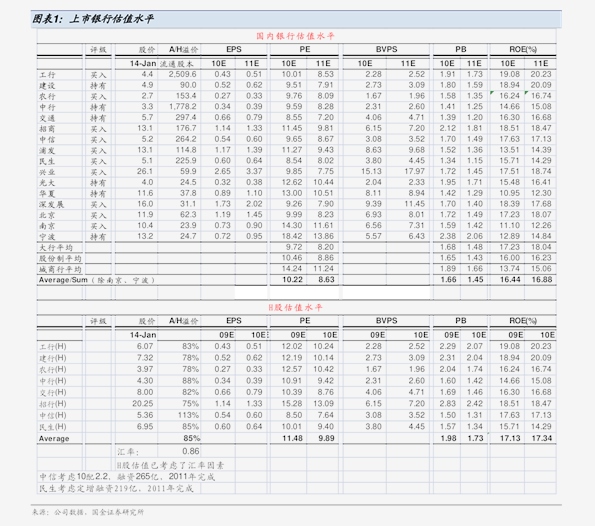
Task: Select the 14-Jan date header in top table
Action: 143,63
